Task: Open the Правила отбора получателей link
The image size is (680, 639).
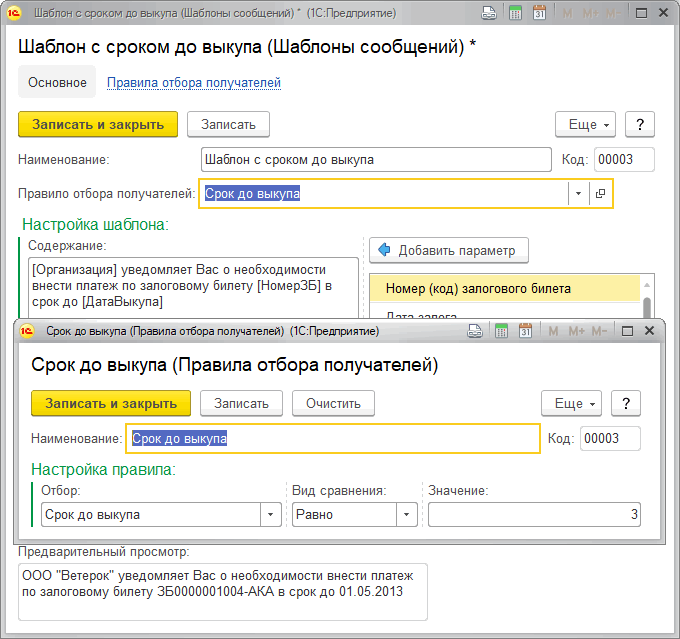Action: point(194,82)
